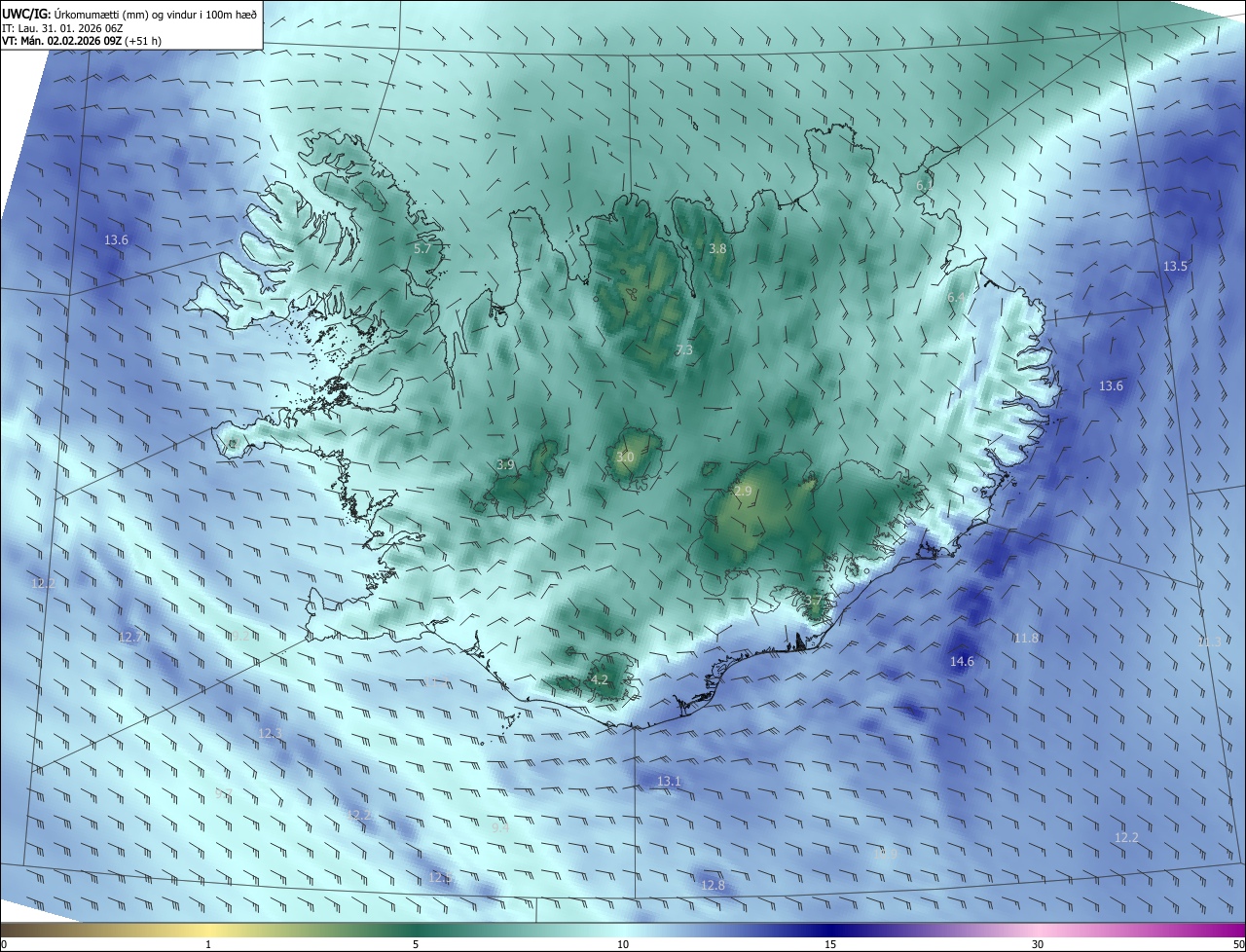Click the 3.9 value on the western glacier
Screen dimensions: 1246x952
(505, 465)
